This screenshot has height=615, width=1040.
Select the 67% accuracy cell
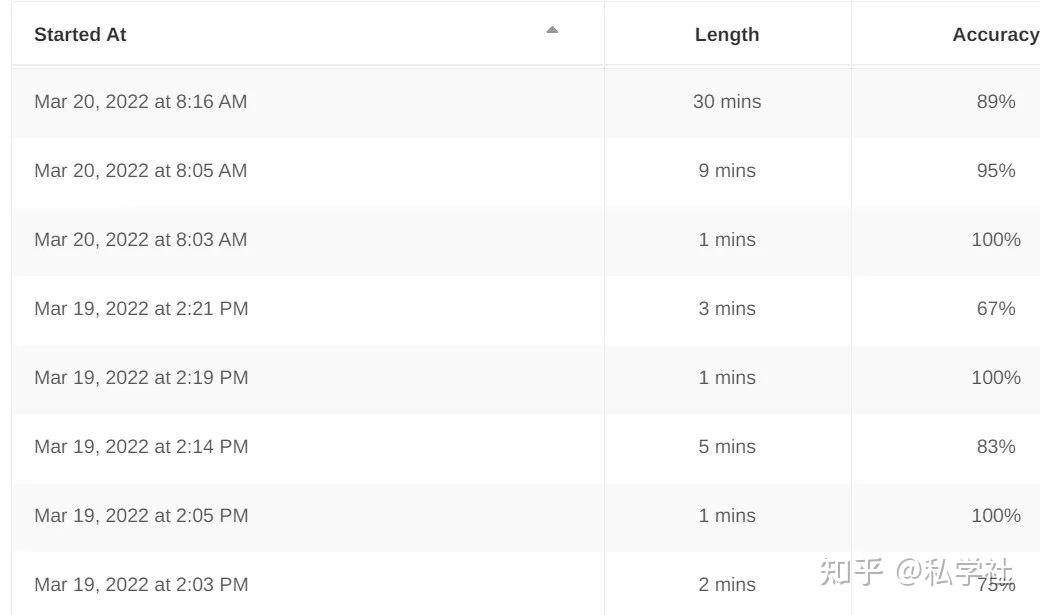click(996, 308)
